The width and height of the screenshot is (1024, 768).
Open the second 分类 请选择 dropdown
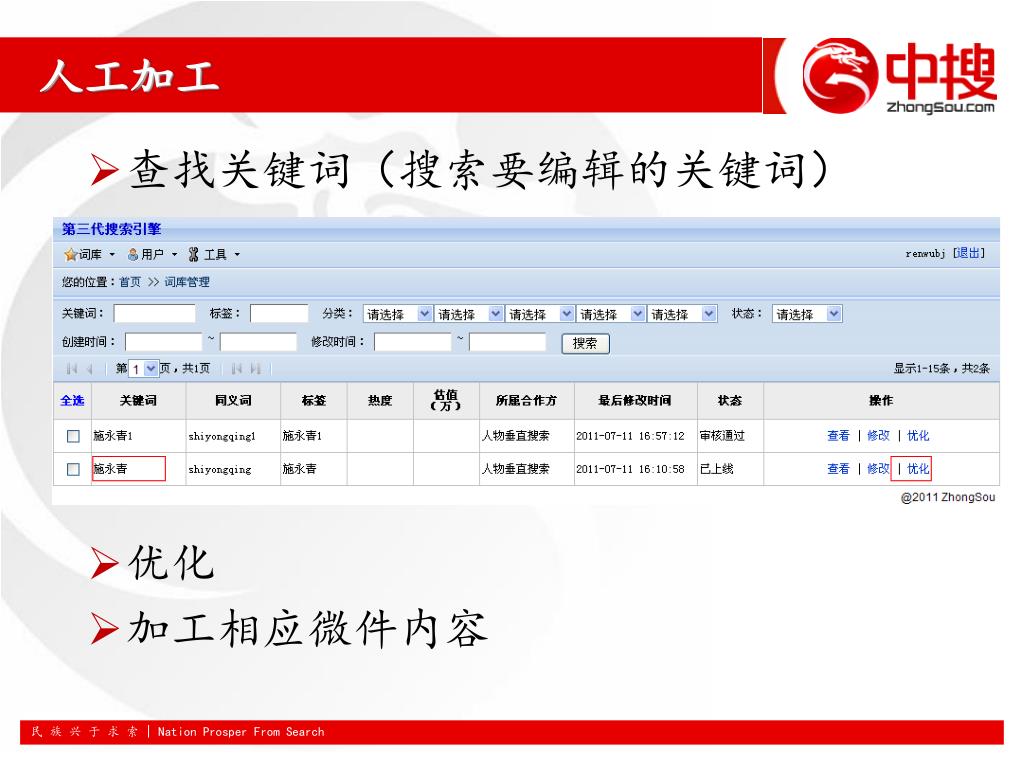point(469,314)
